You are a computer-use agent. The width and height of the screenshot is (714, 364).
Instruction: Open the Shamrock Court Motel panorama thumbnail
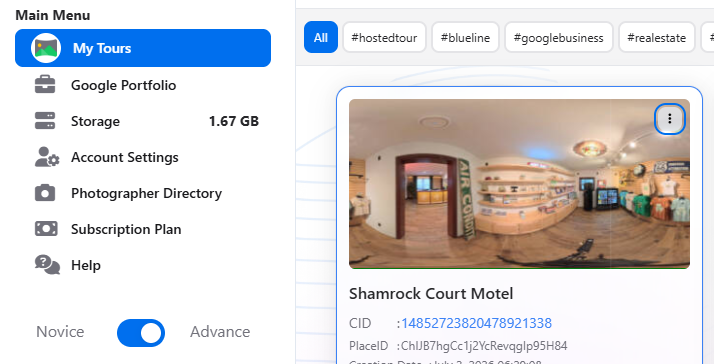pyautogui.click(x=520, y=184)
